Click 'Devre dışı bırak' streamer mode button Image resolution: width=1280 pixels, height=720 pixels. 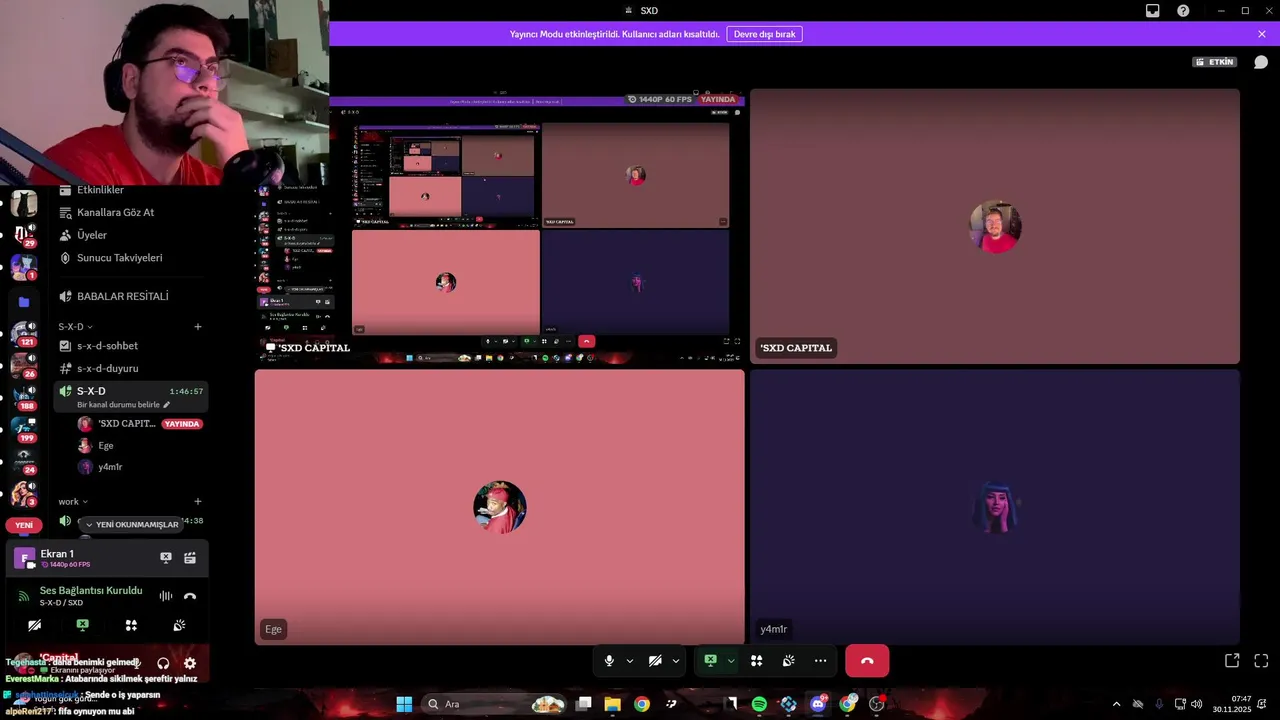[764, 34]
